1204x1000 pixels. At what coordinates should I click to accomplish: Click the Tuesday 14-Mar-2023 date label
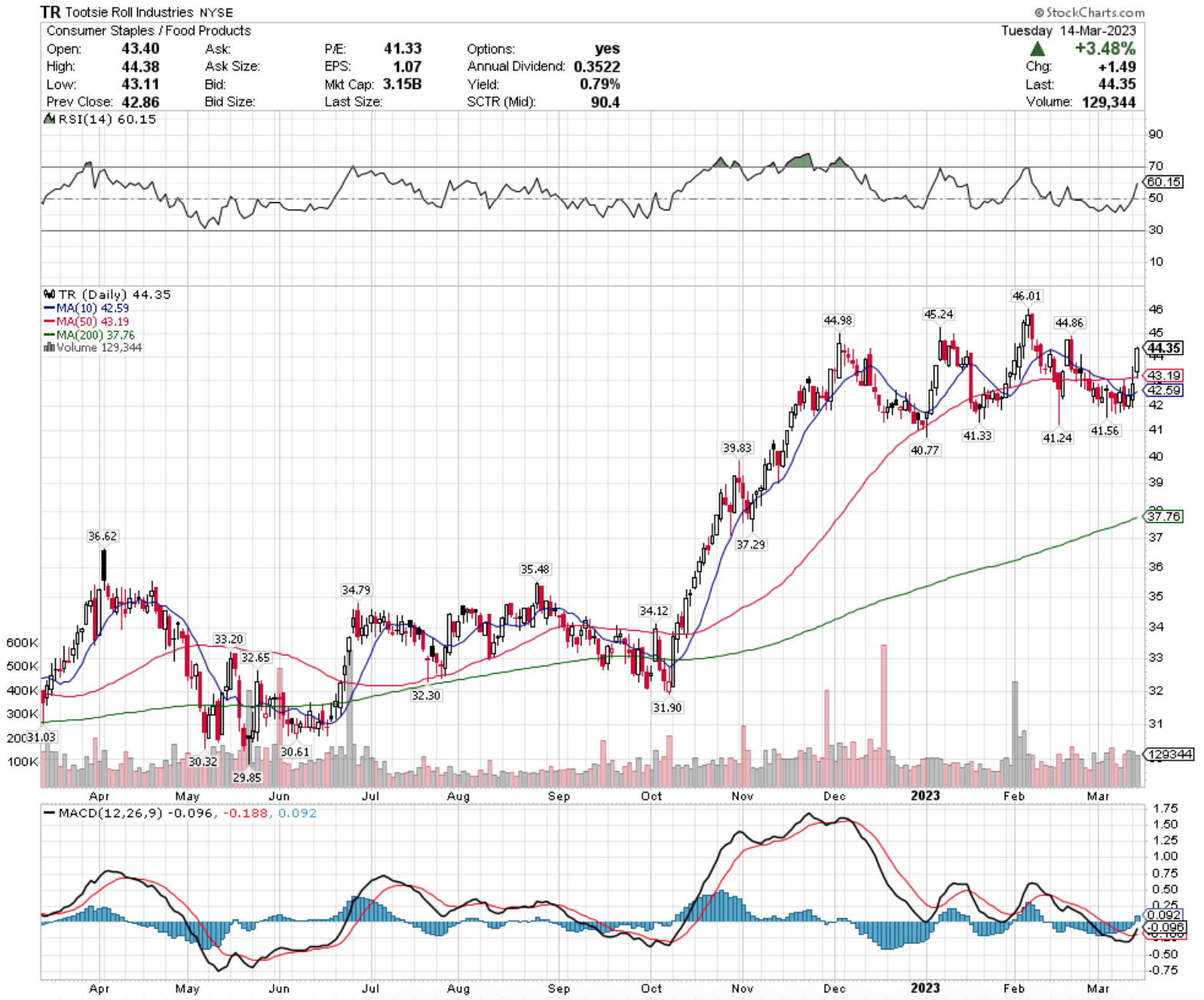click(1068, 31)
